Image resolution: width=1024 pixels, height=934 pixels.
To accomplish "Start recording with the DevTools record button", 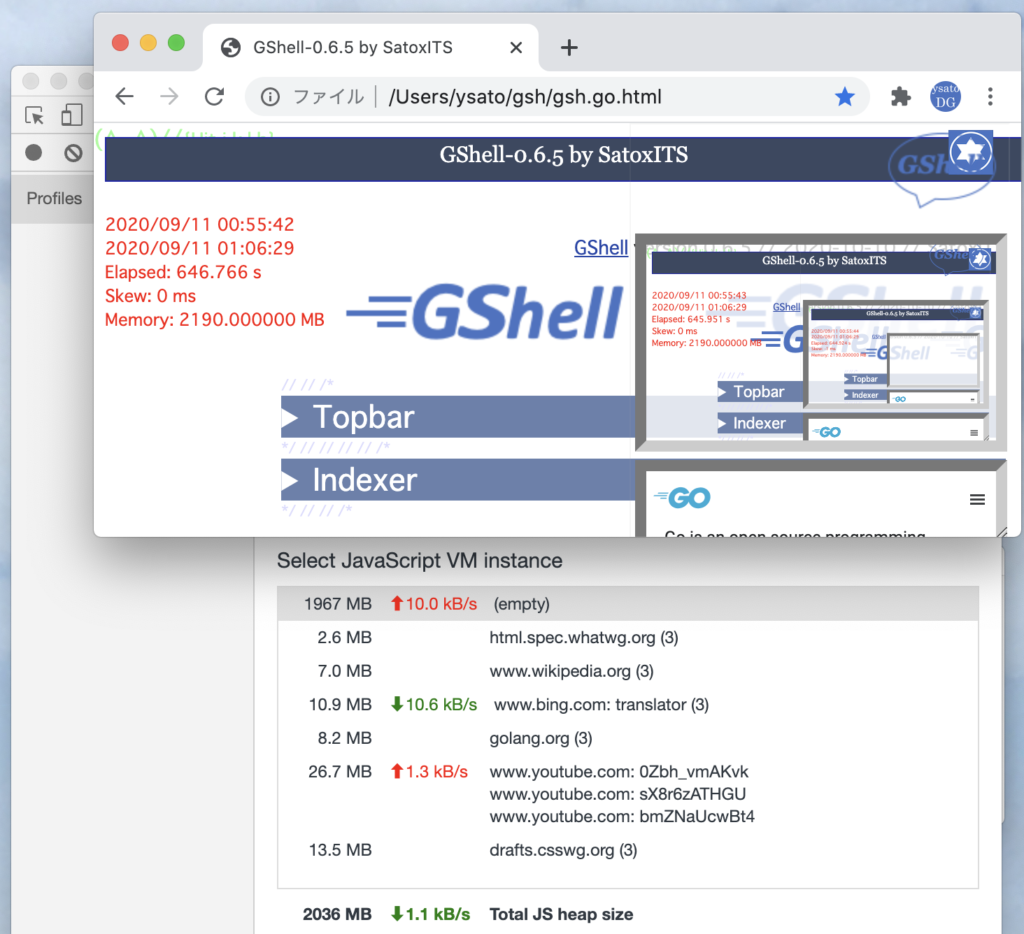I will click(34, 153).
